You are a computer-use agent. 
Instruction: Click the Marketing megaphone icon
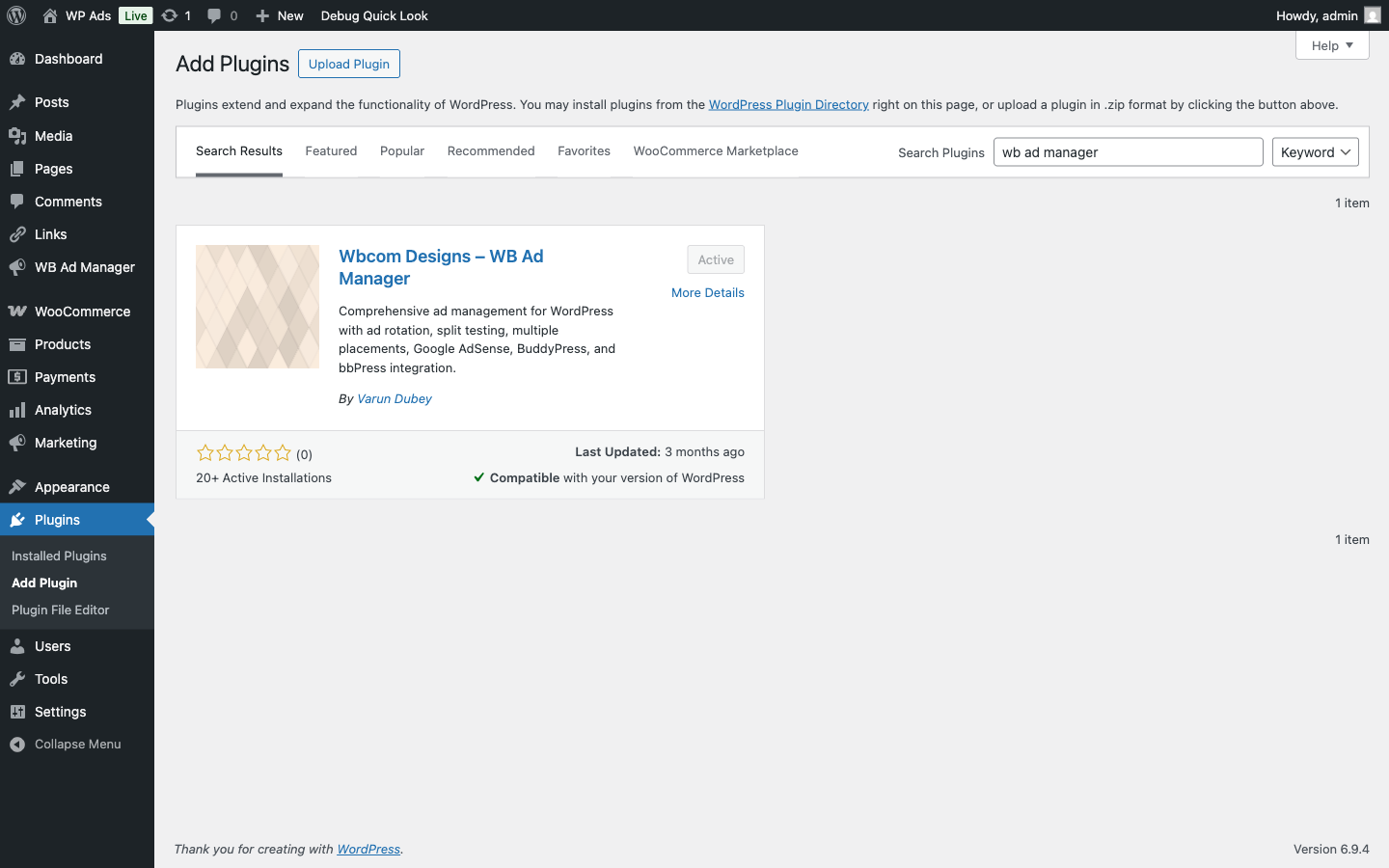[x=17, y=443]
